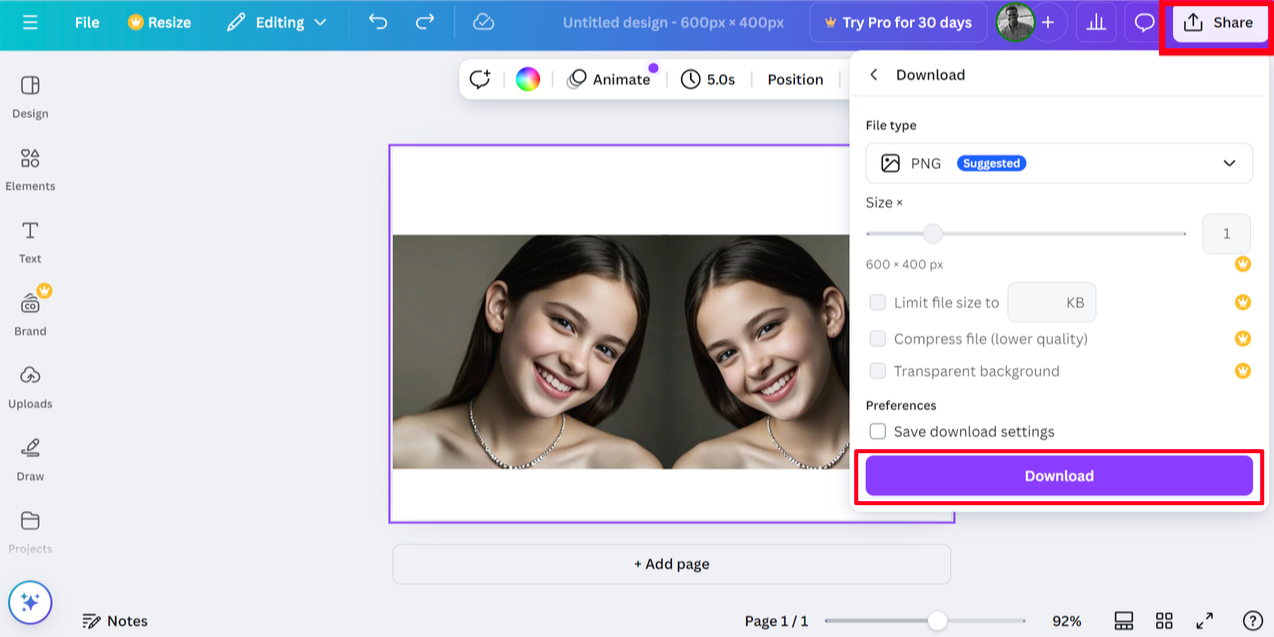Click the Page 1 / 1 indicator
The width and height of the screenshot is (1274, 637).
coord(776,621)
